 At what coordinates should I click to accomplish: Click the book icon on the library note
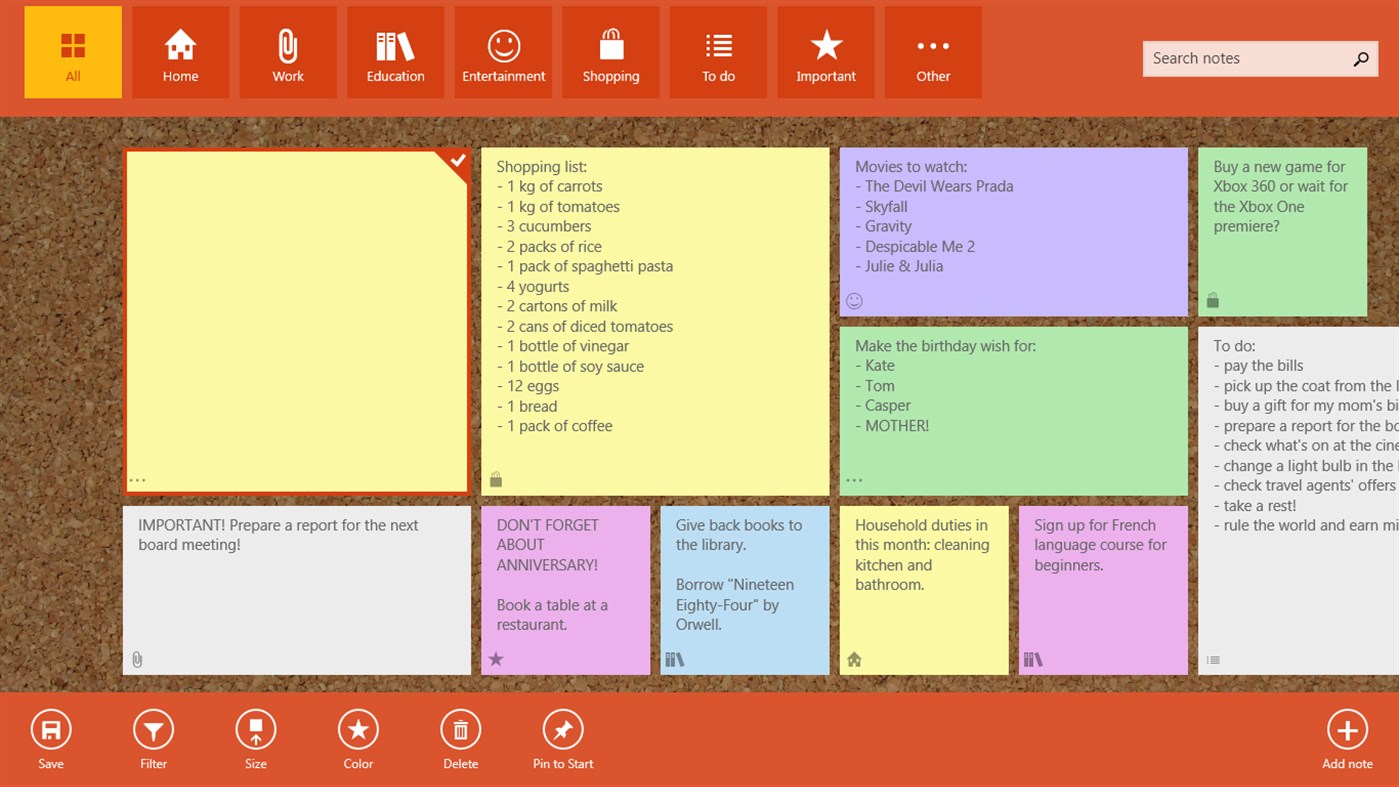[675, 658]
